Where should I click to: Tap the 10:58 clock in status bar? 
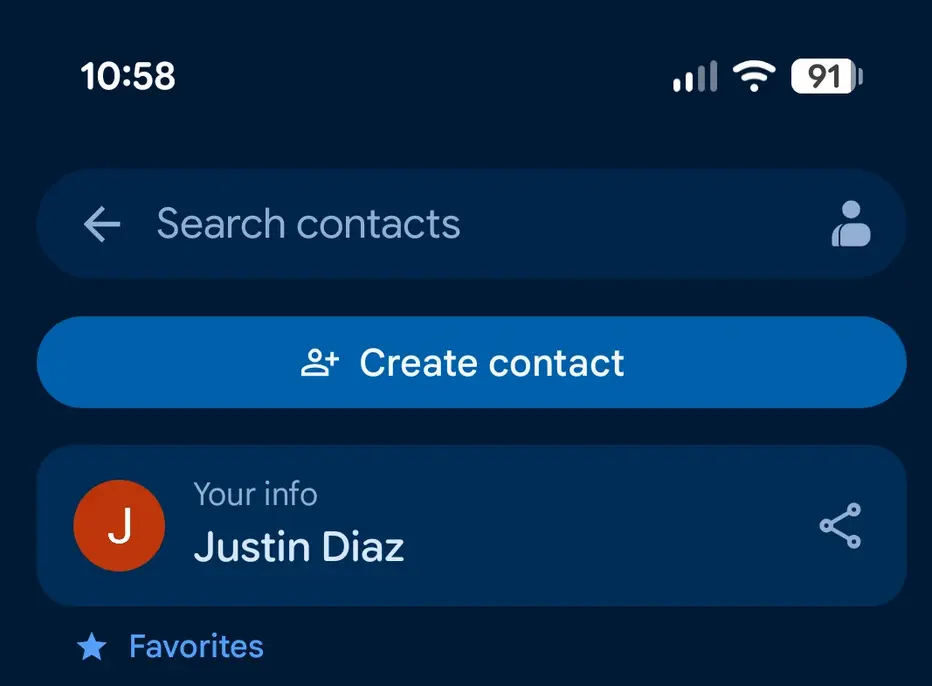coord(128,76)
